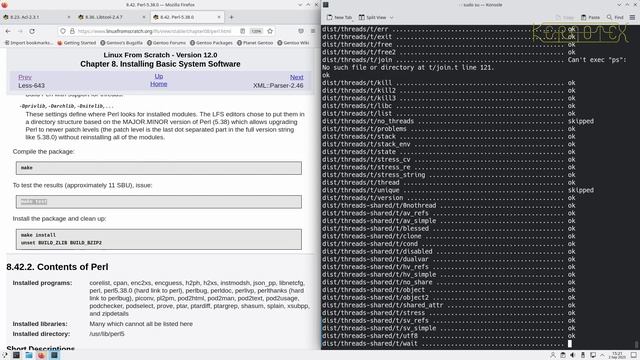Open Find in Konsole
640x360 pixels.
615,18
